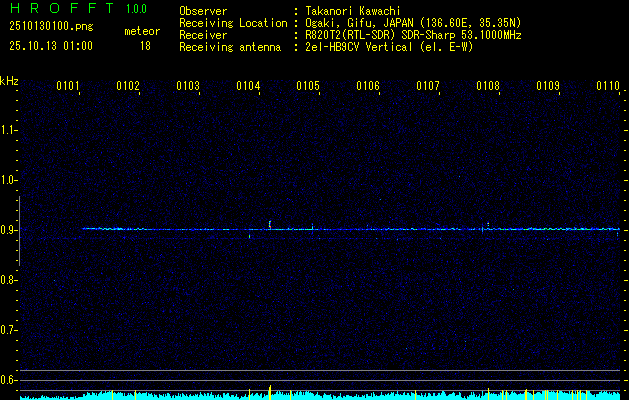Click the meteor count value 18
The image size is (629, 400).
145,46
